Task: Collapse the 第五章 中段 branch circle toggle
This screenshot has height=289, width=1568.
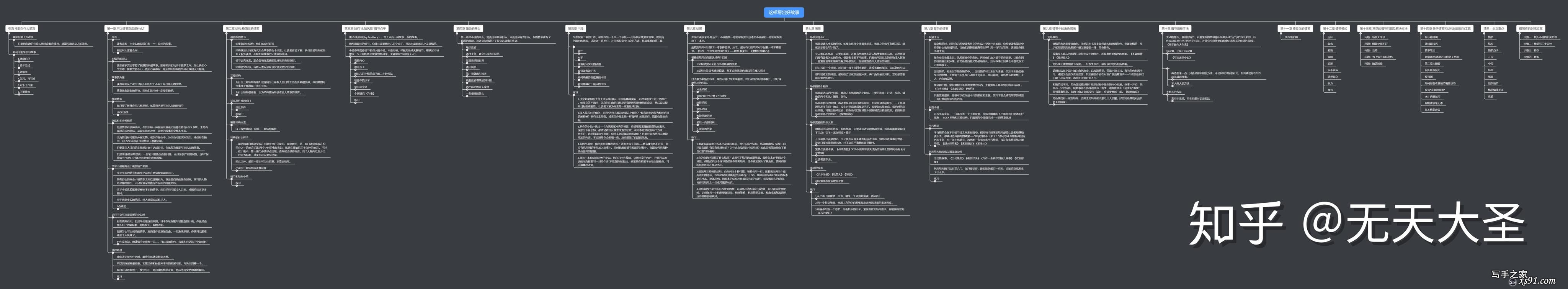Action: click(568, 33)
